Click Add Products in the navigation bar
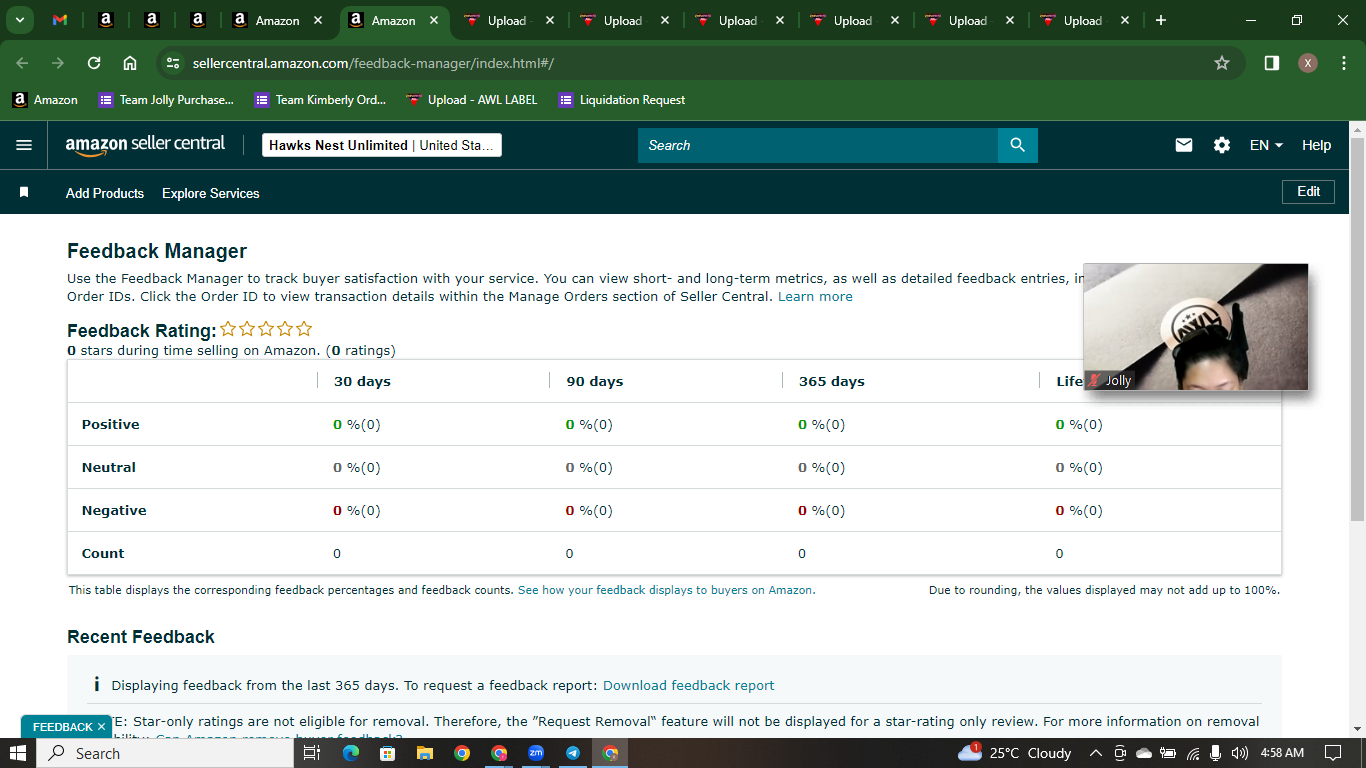Viewport: 1366px width, 768px height. pyautogui.click(x=105, y=193)
